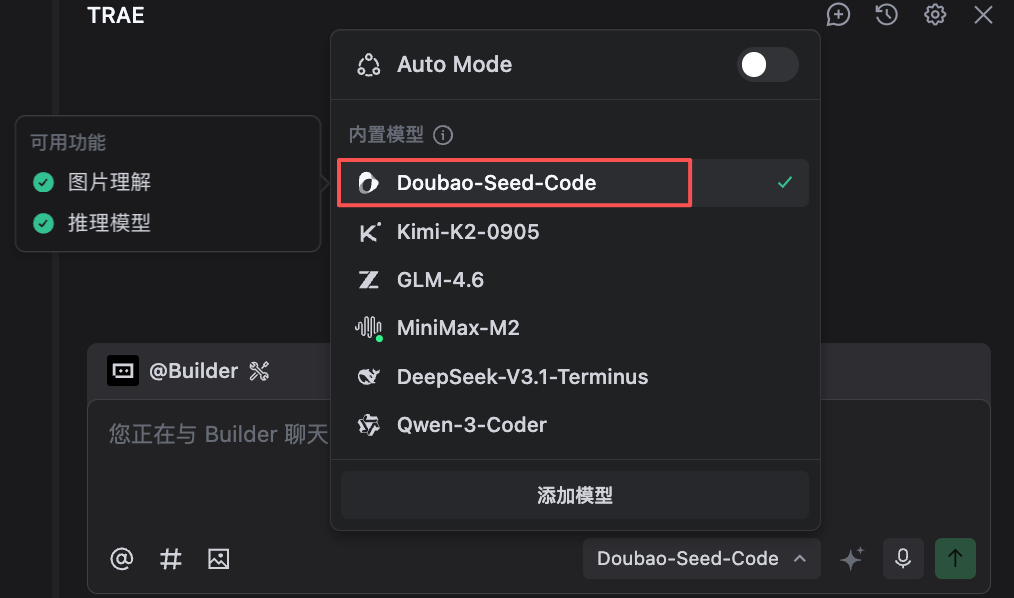Screen dimensions: 1014x598
Task: Switch to Kimi-K2-0905 model
Action: tap(469, 231)
